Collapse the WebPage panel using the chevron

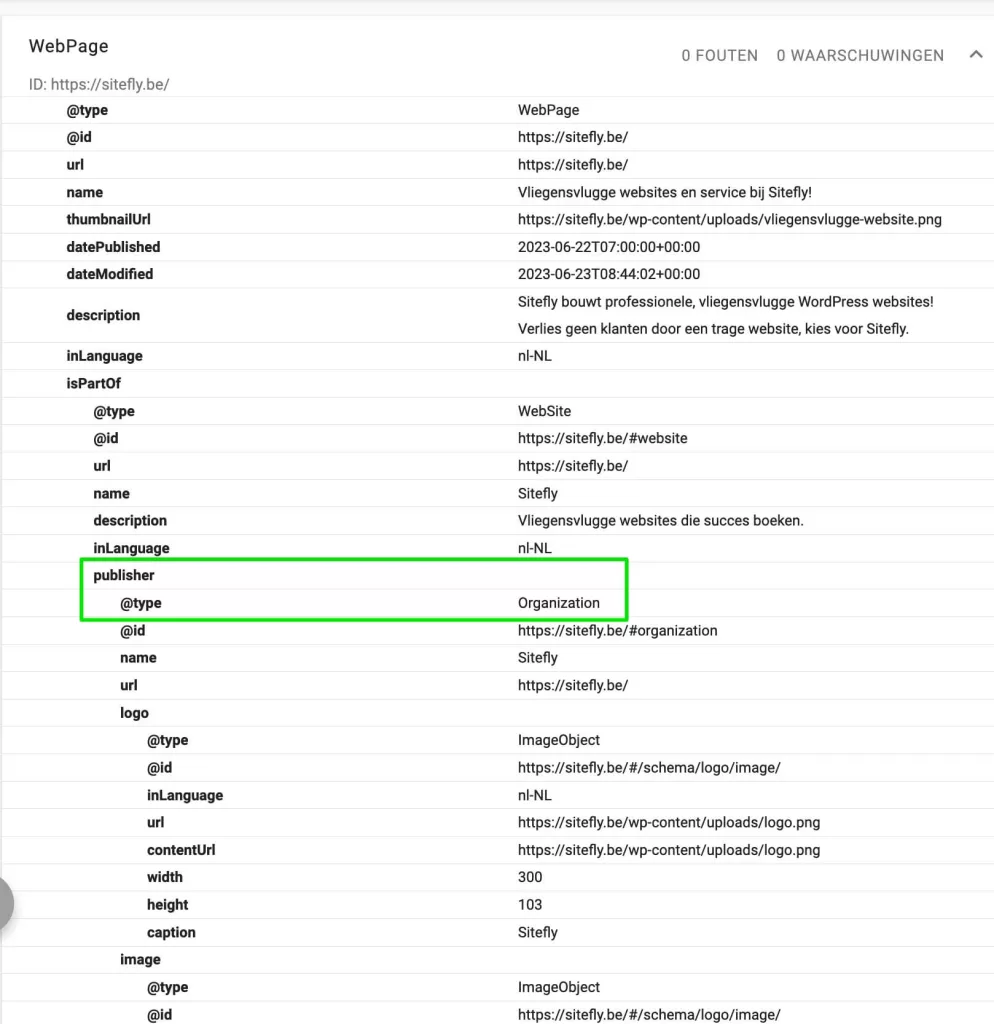[x=976, y=55]
